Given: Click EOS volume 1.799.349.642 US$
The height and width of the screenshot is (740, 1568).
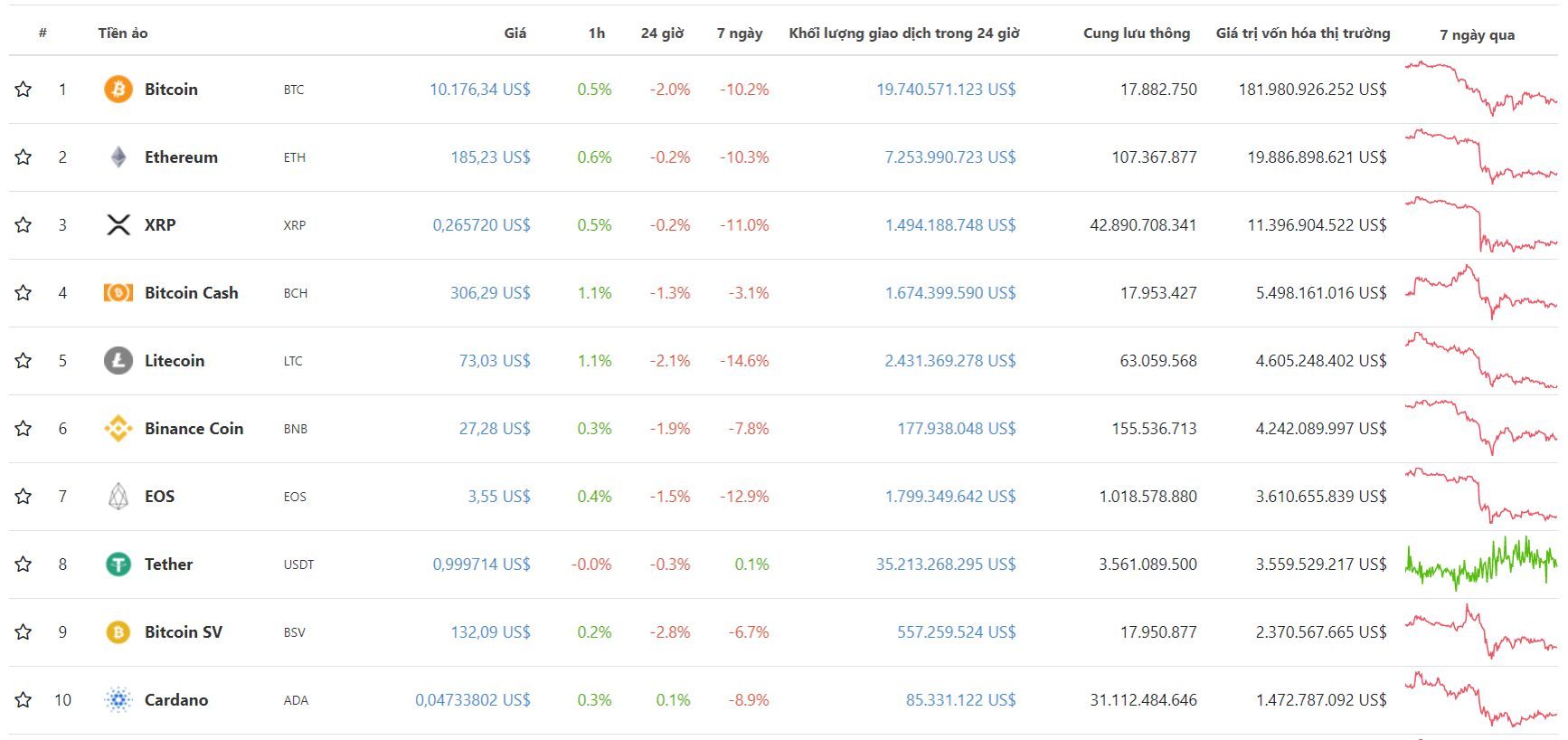Looking at the screenshot, I should click(x=950, y=496).
